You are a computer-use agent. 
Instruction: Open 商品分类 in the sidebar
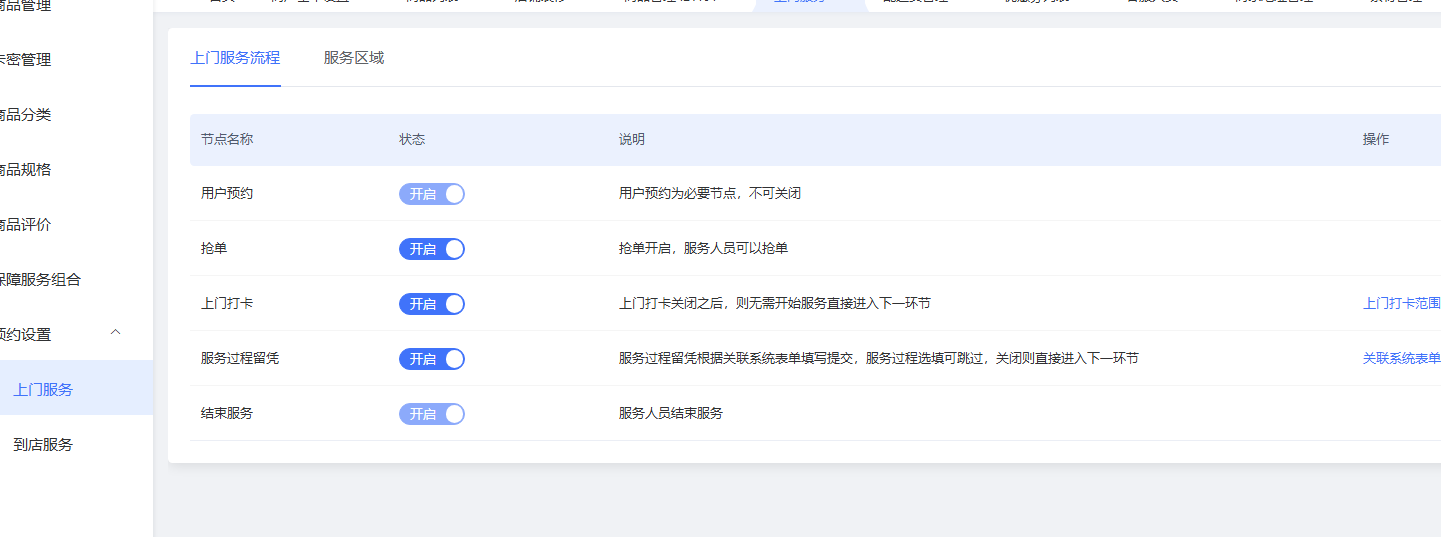pos(26,115)
